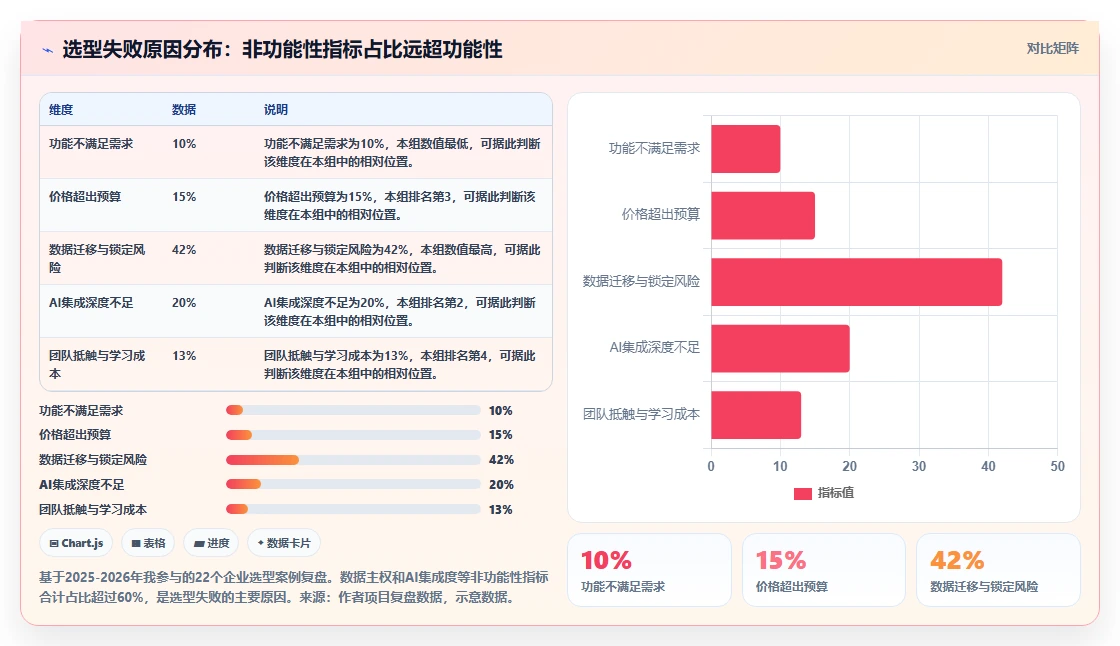Click the 42% cell in table
Viewport: 1120px width, 646px height.
point(184,249)
